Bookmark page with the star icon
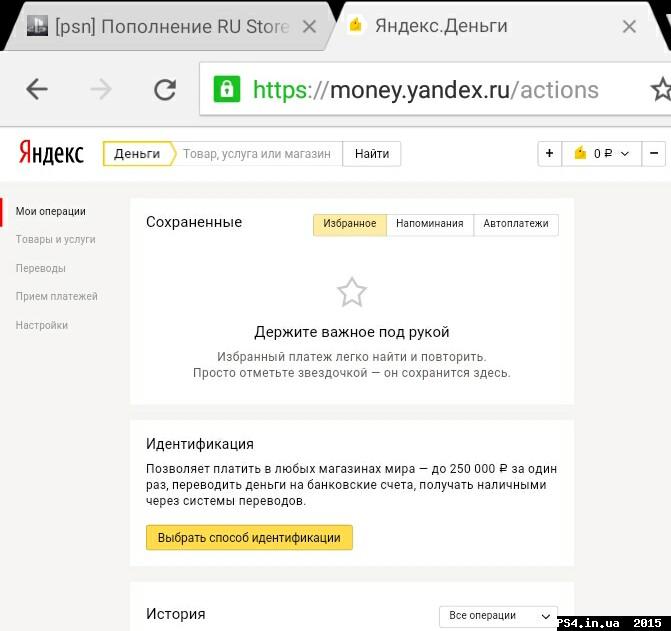 pos(660,90)
